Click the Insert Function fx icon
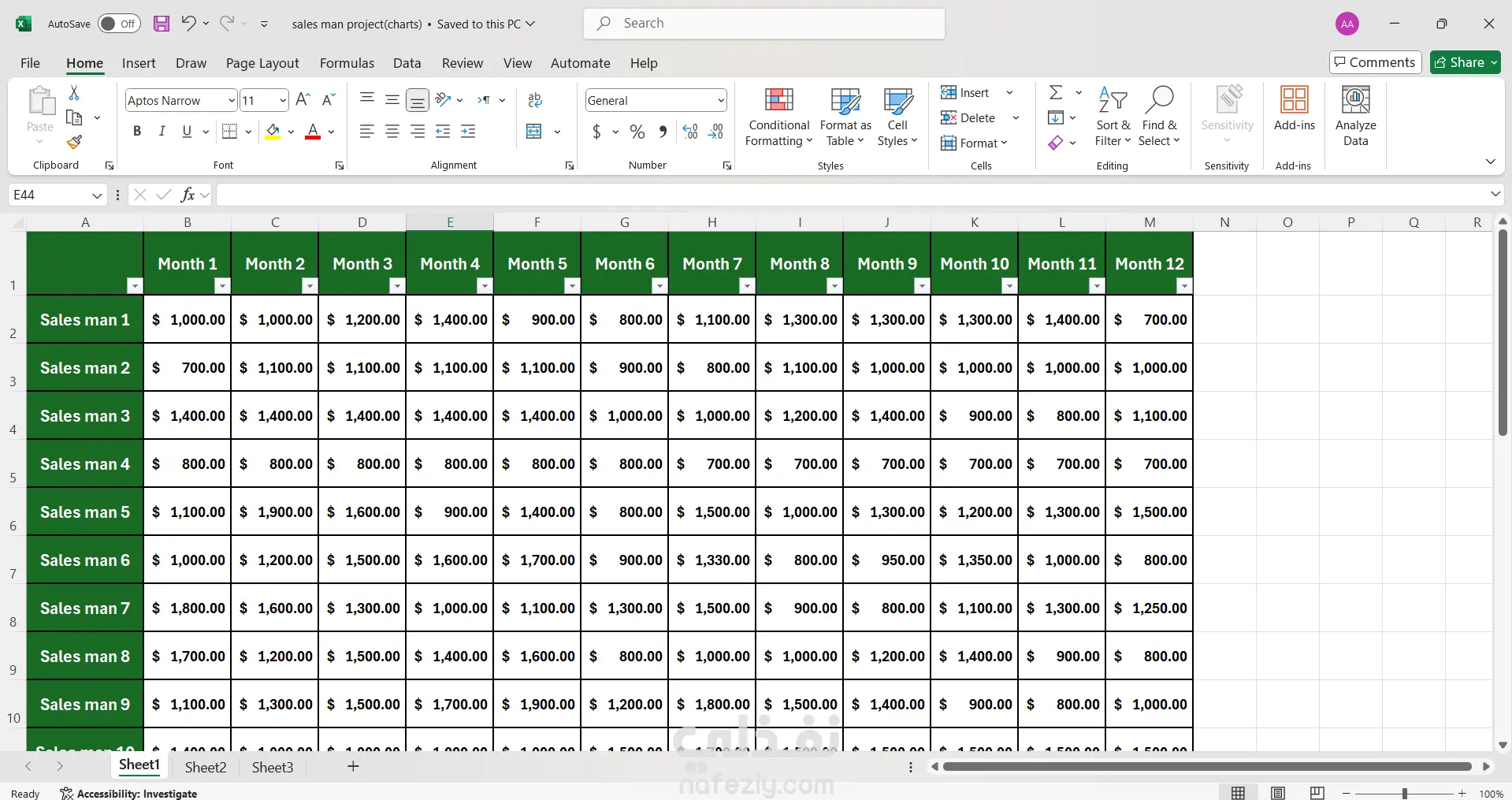Screen dimensions: 1512x800 click(188, 195)
